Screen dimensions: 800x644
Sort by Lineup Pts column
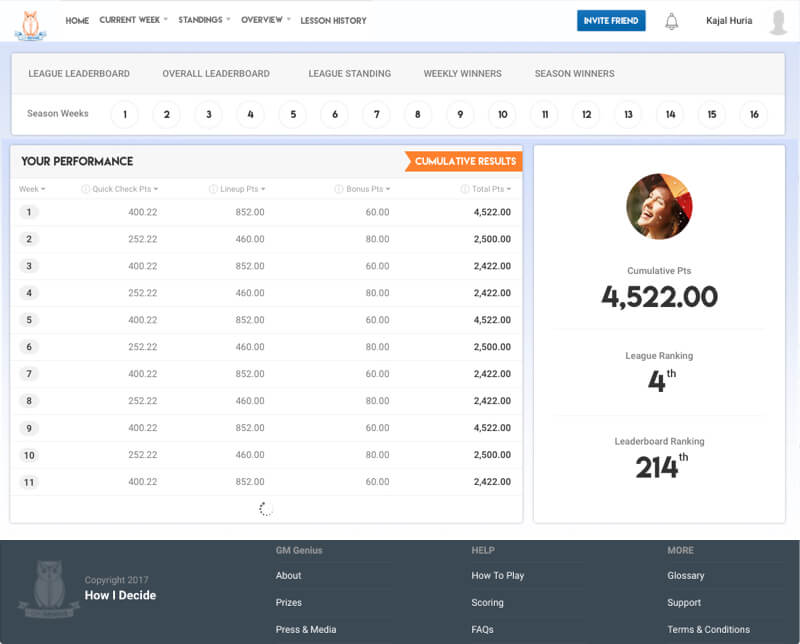click(x=243, y=189)
